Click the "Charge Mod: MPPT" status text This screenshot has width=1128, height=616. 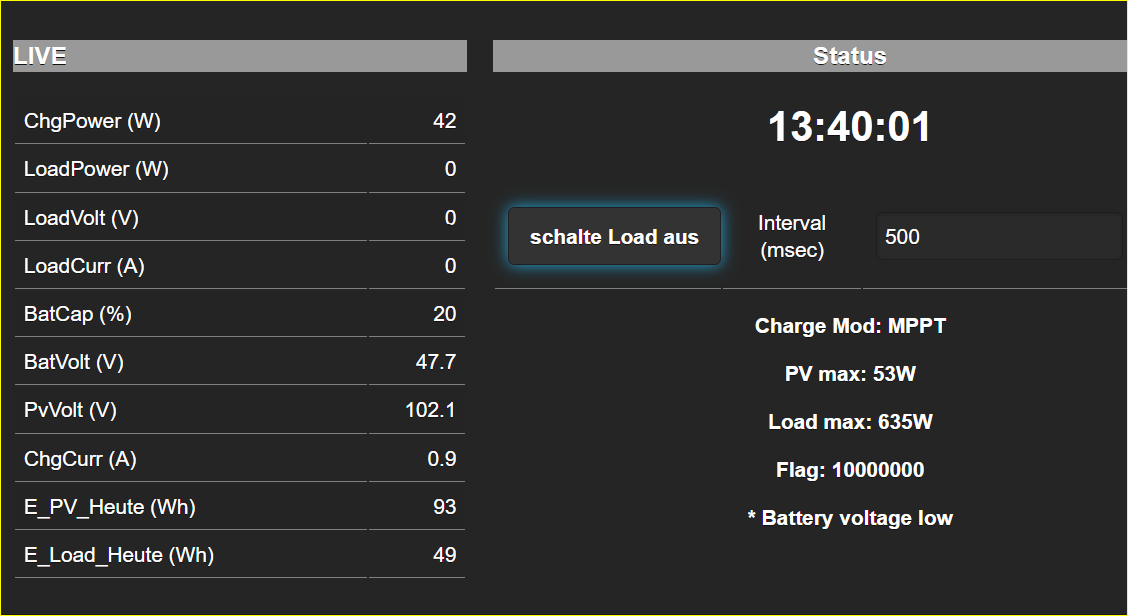tap(850, 326)
